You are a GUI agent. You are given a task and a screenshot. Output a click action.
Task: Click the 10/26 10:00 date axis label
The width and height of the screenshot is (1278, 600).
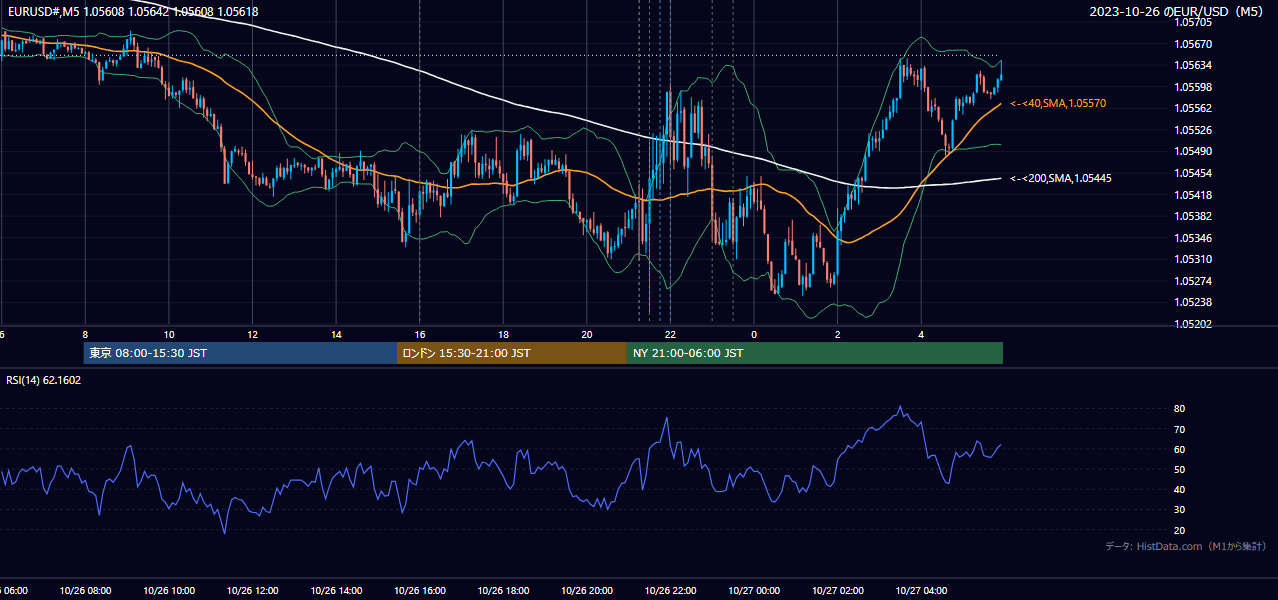tap(168, 591)
